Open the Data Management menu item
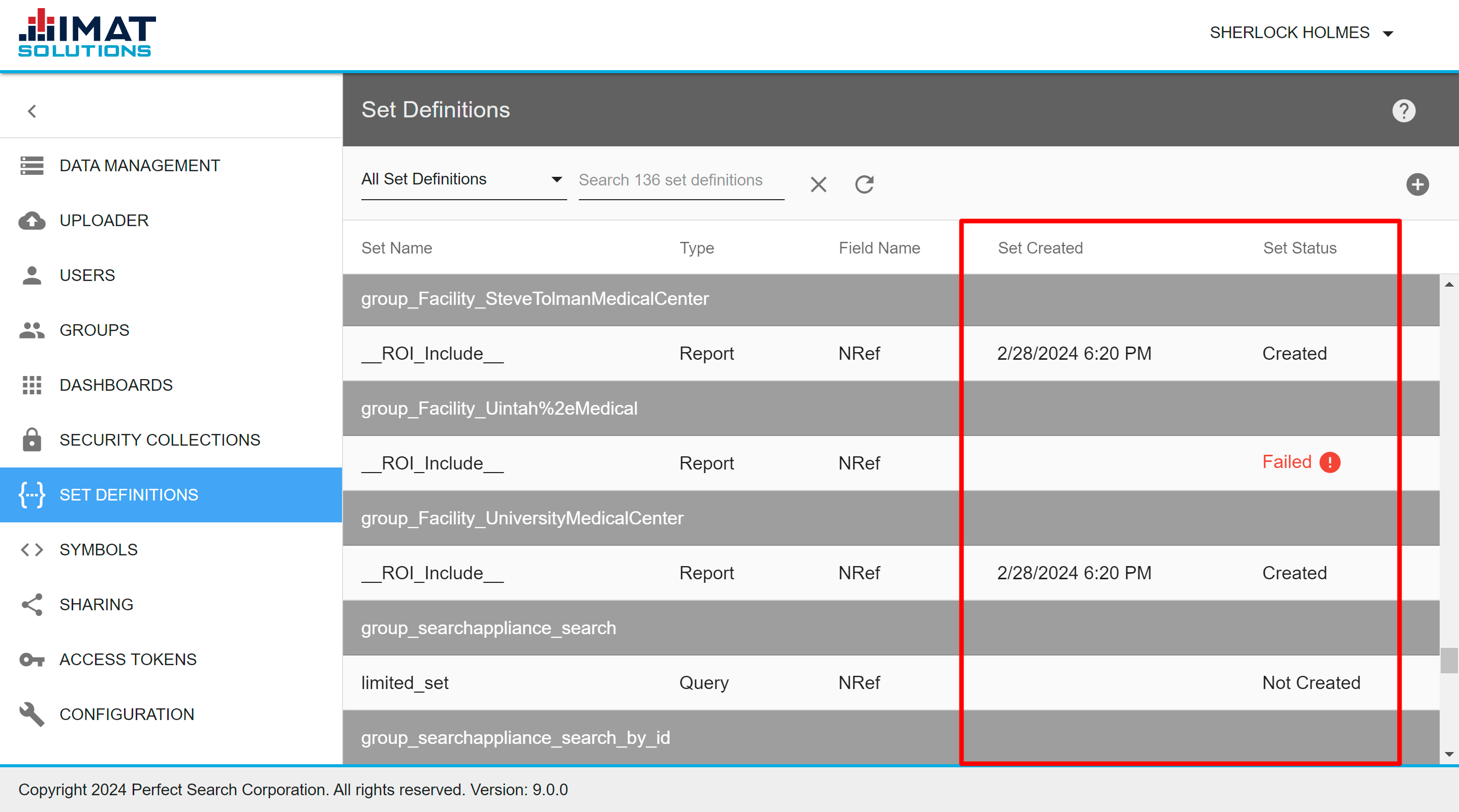The width and height of the screenshot is (1459, 812). click(171, 165)
